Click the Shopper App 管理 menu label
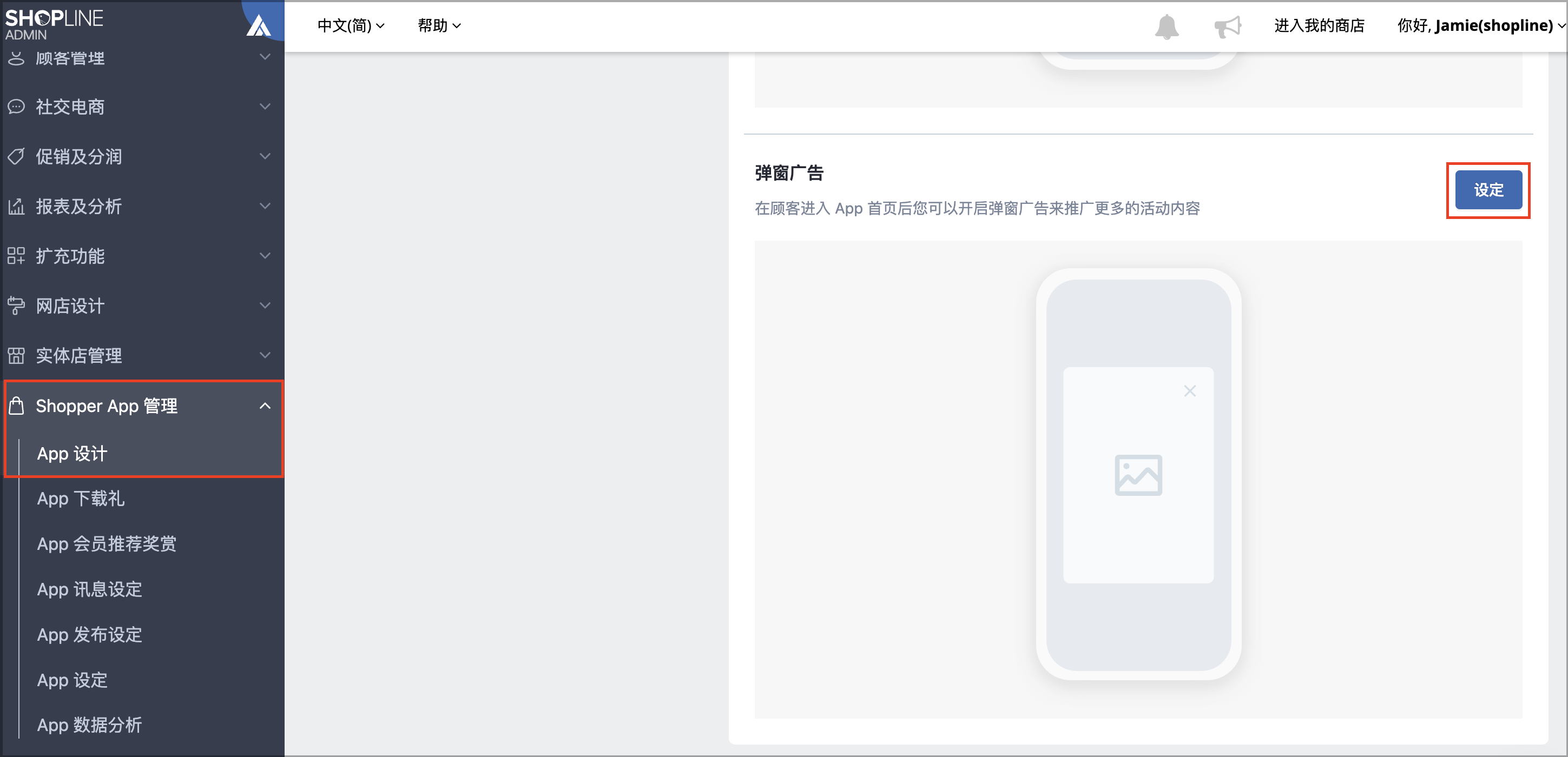Image resolution: width=1568 pixels, height=757 pixels. [x=107, y=406]
